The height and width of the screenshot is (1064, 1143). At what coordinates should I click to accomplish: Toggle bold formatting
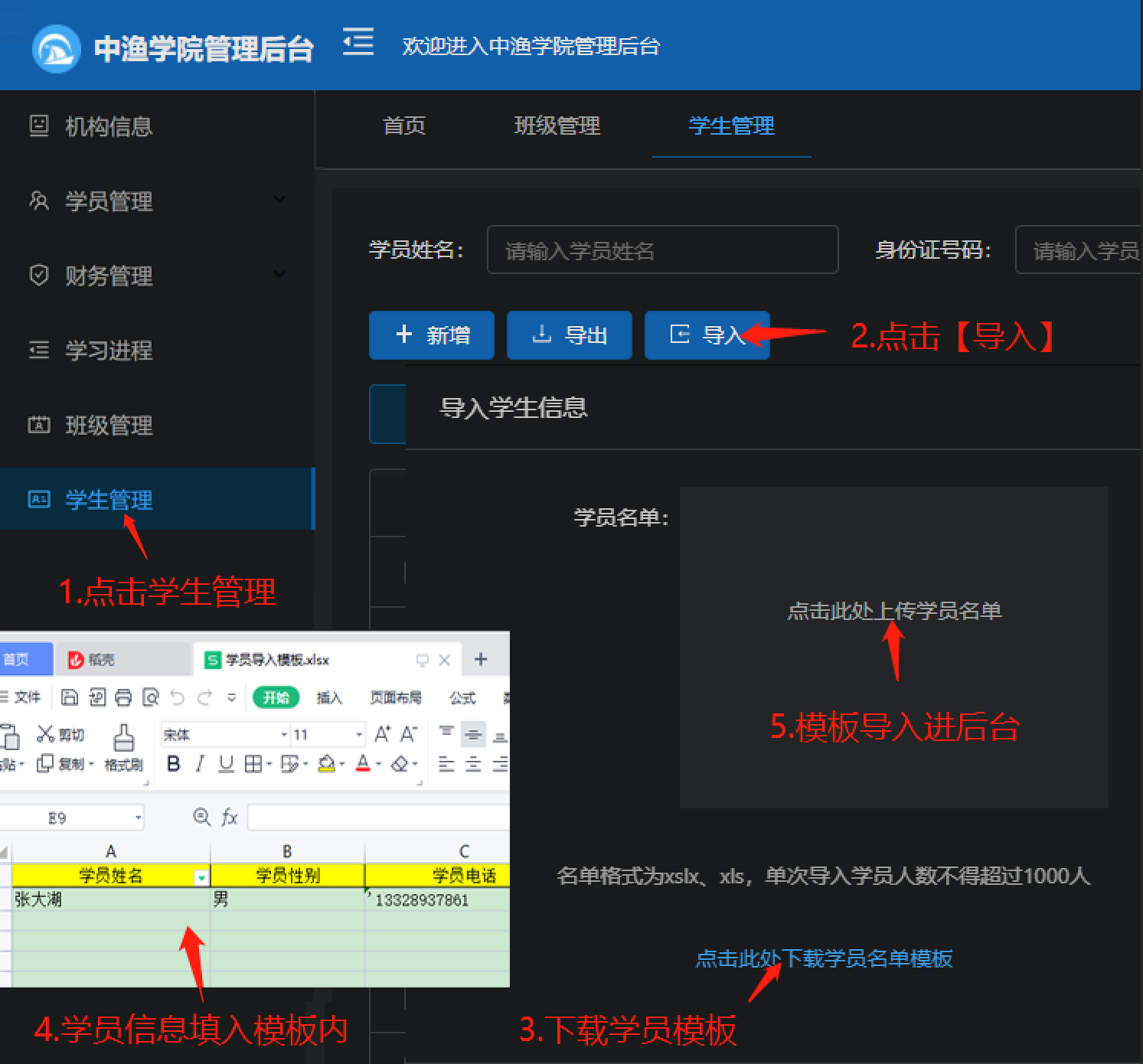click(174, 763)
